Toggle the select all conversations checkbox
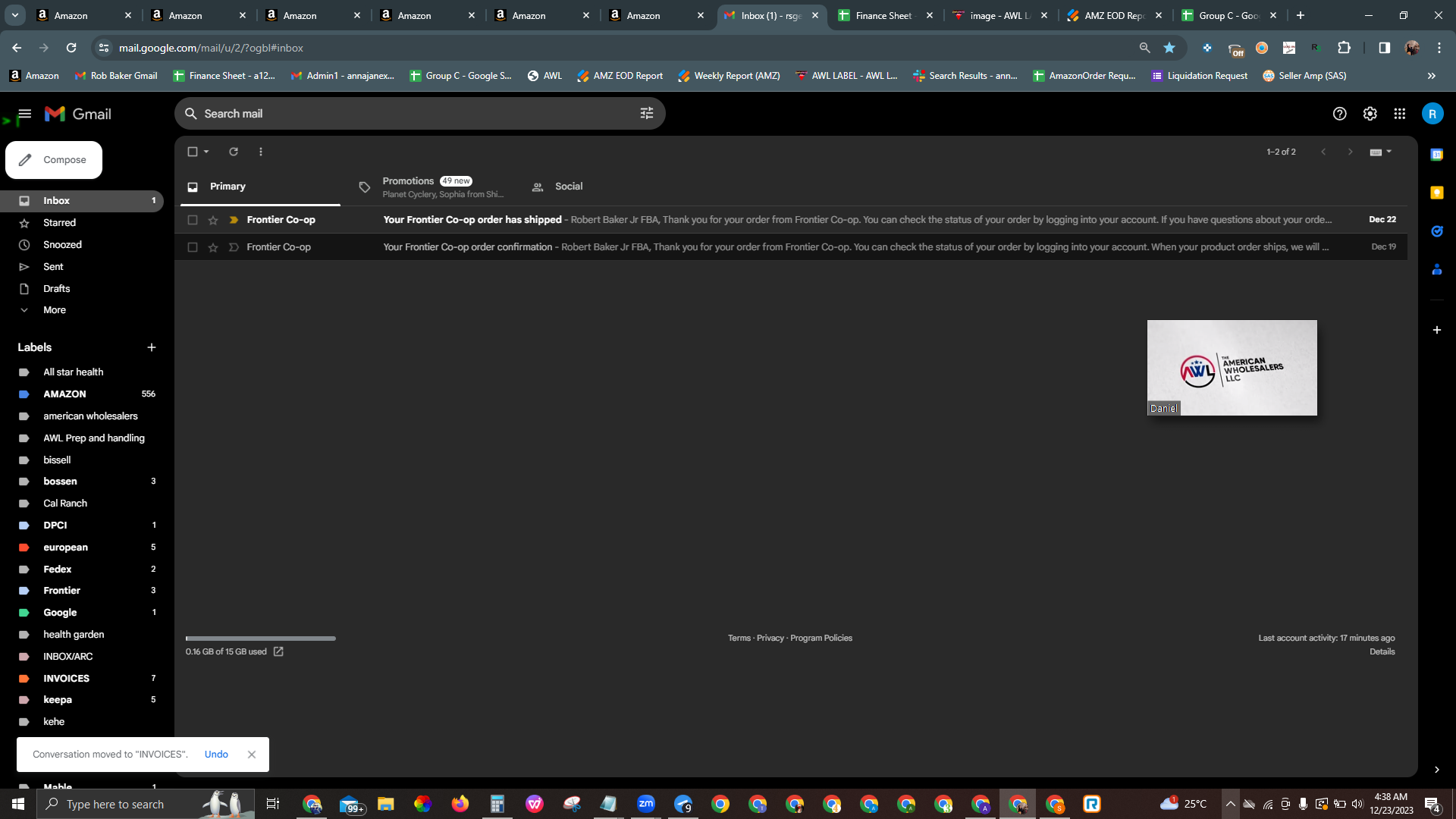The height and width of the screenshot is (819, 1456). [193, 152]
